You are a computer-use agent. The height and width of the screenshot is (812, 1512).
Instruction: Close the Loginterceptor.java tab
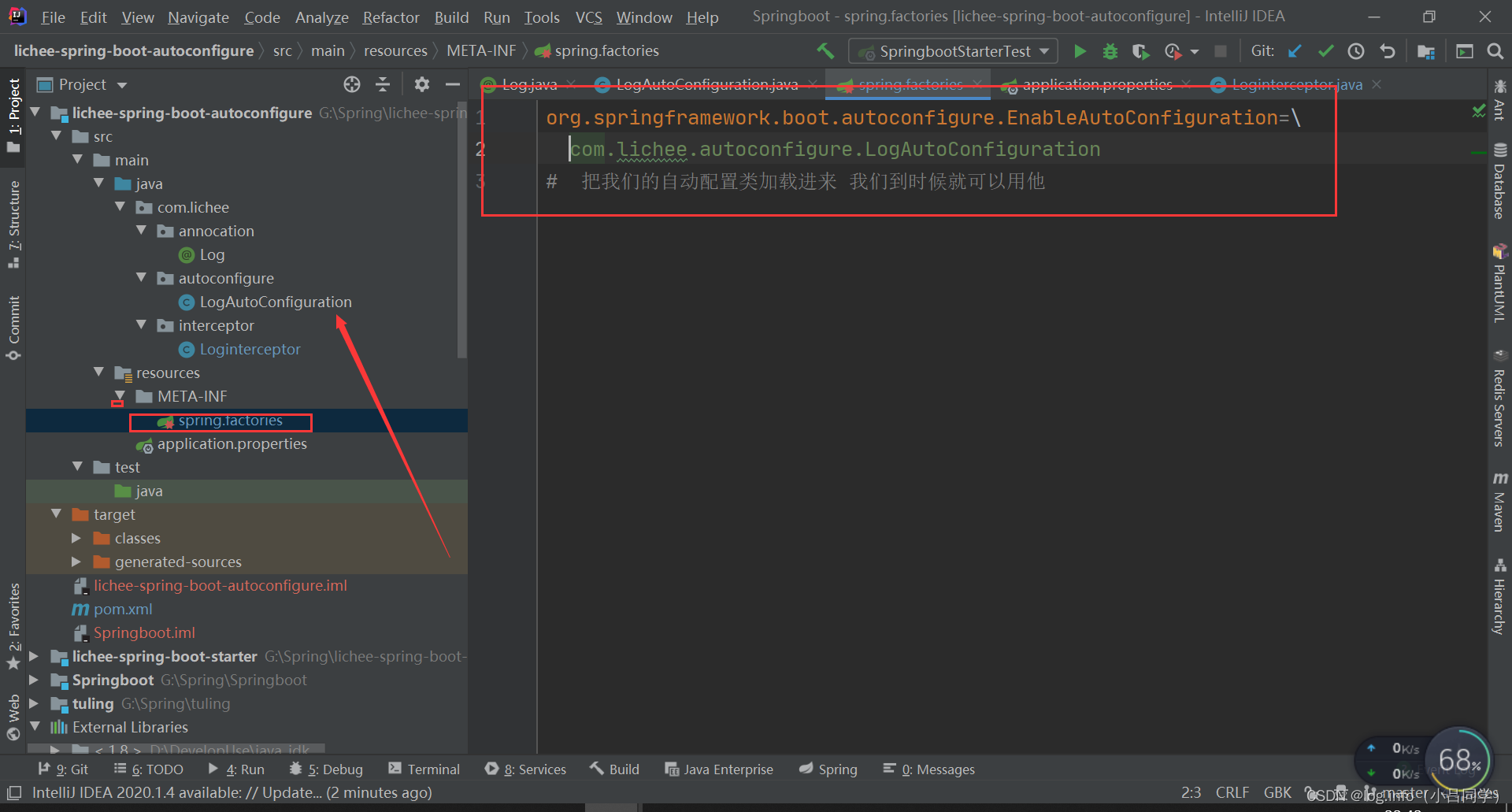pyautogui.click(x=1377, y=84)
